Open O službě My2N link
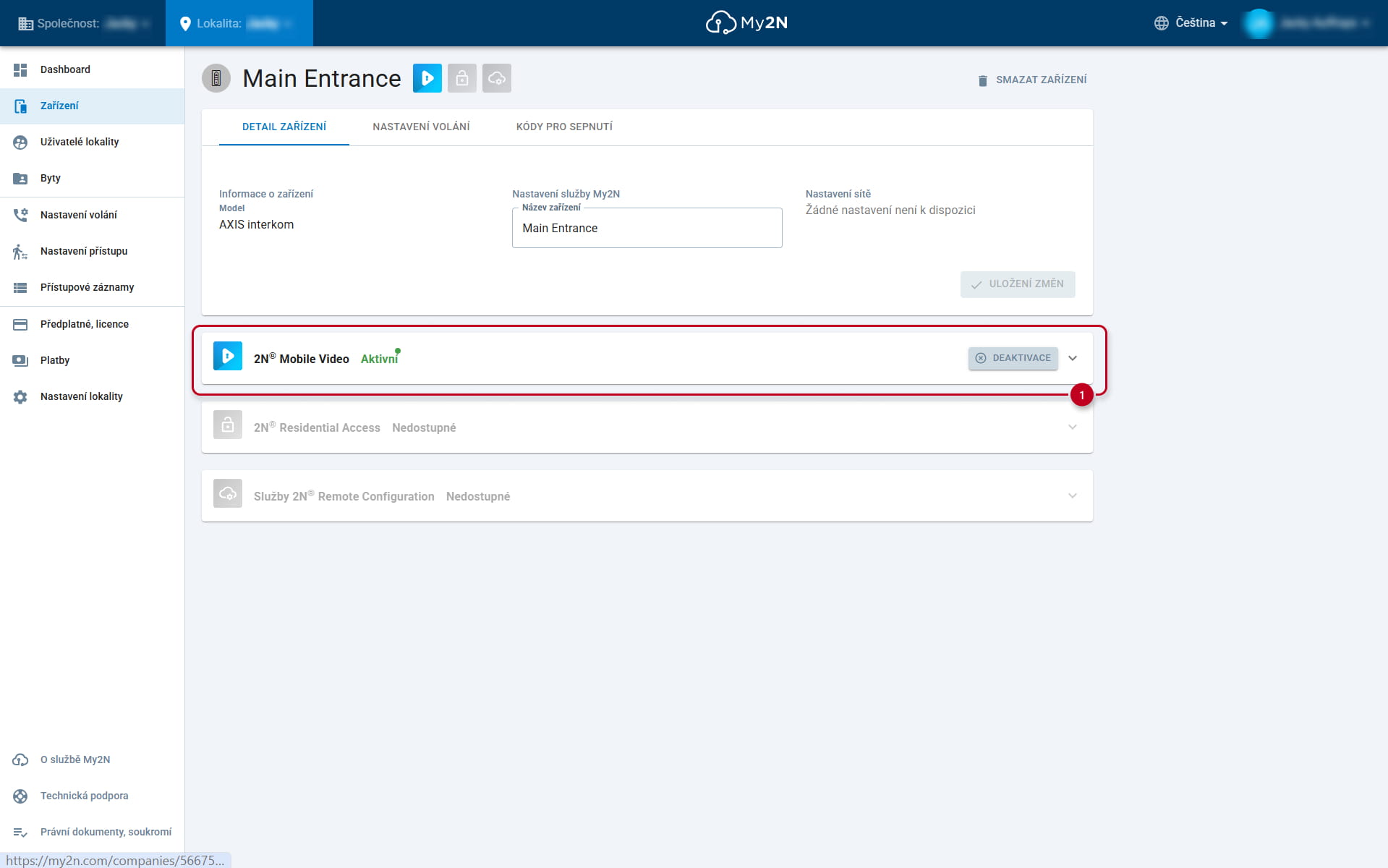The width and height of the screenshot is (1388, 868). click(x=93, y=759)
